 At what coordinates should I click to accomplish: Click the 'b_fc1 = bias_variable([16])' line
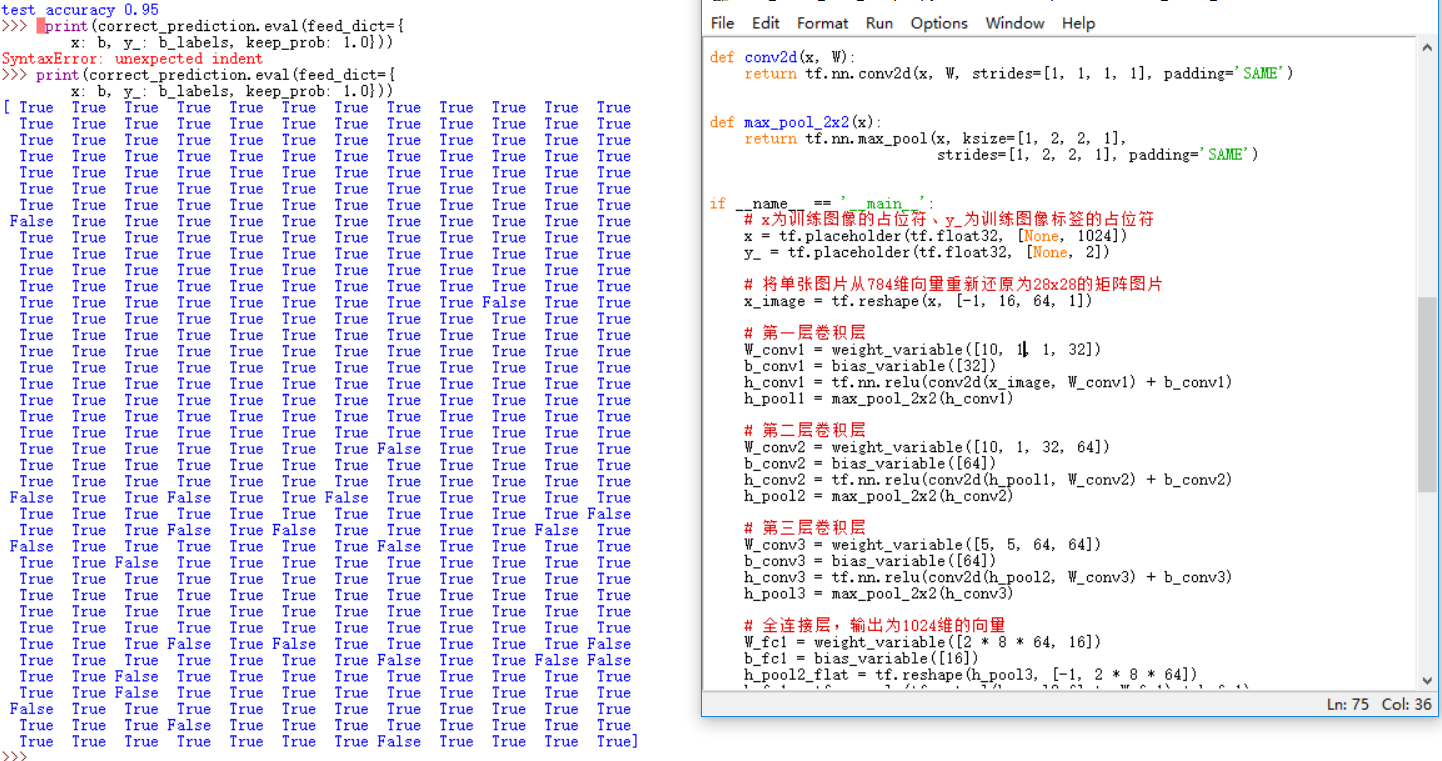(x=861, y=658)
